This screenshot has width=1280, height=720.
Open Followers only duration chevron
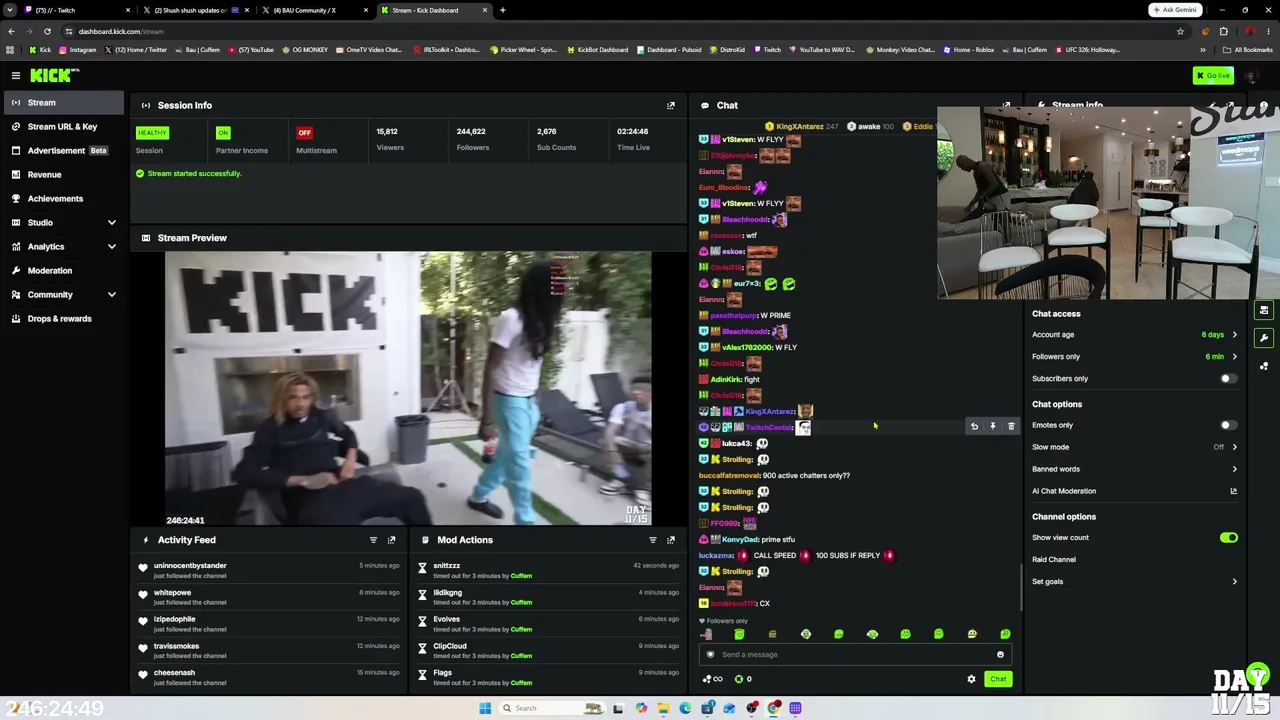coord(1234,357)
